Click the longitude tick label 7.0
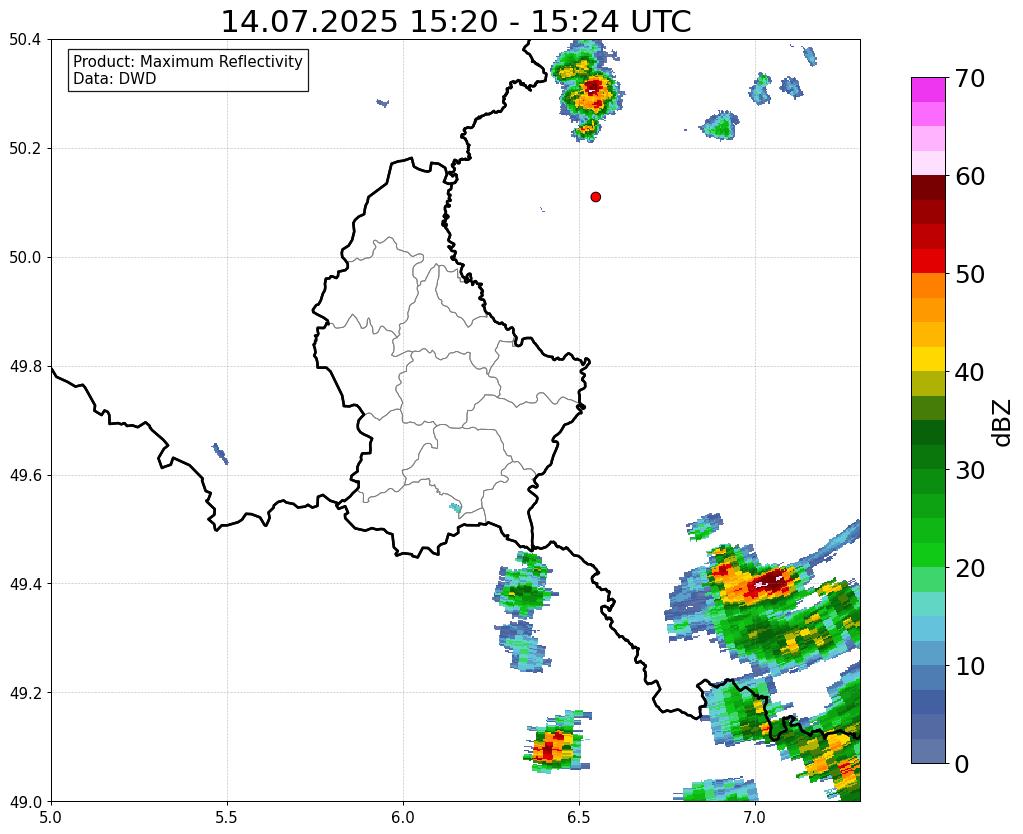Image resolution: width=1023 pixels, height=834 pixels. pyautogui.click(x=755, y=817)
